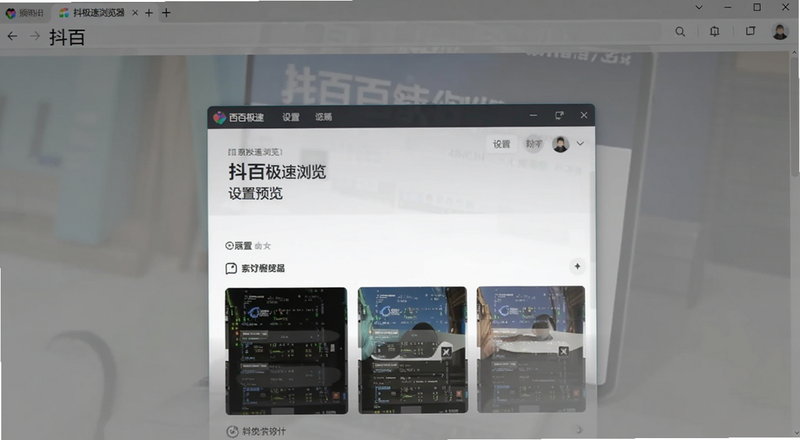This screenshot has height=440, width=800.
Task: Click the colorful logo in popup title bar
Action: click(x=219, y=117)
